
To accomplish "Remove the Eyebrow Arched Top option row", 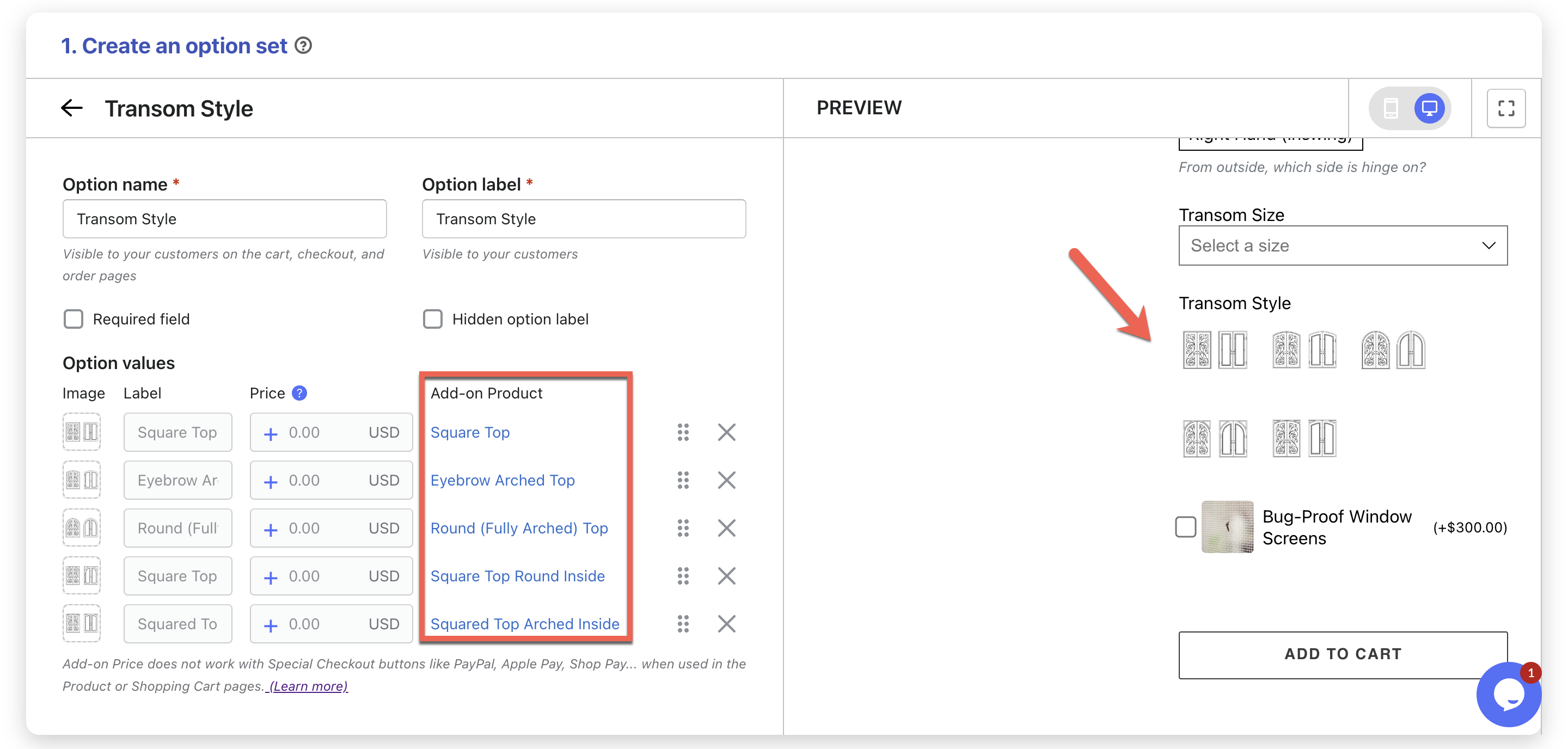I will (726, 480).
